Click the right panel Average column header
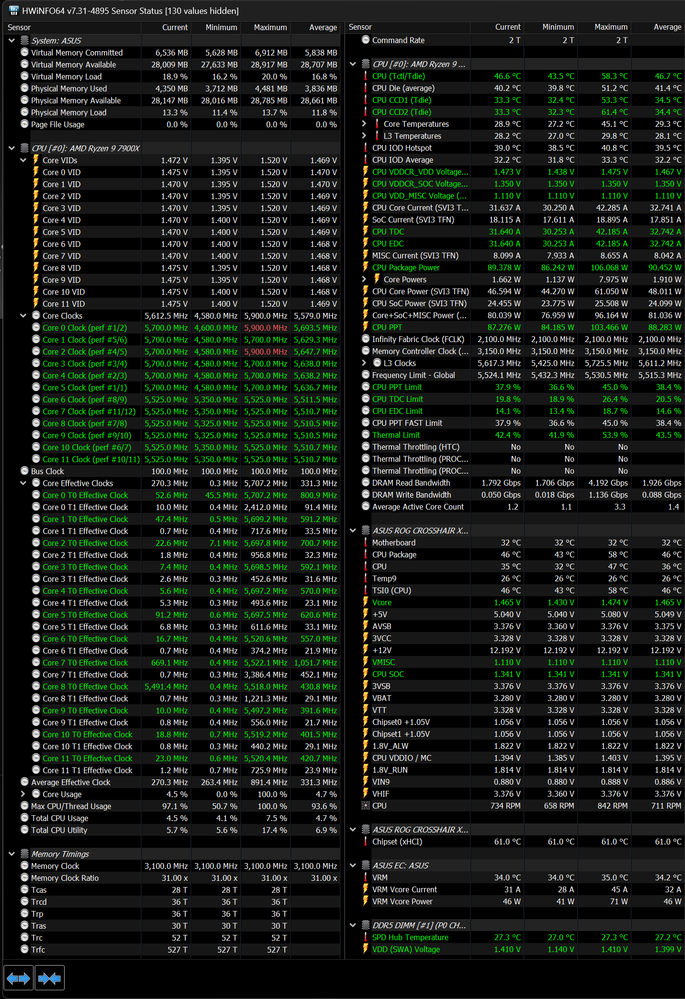Screen dimensions: 685x999 [x=658, y=27]
